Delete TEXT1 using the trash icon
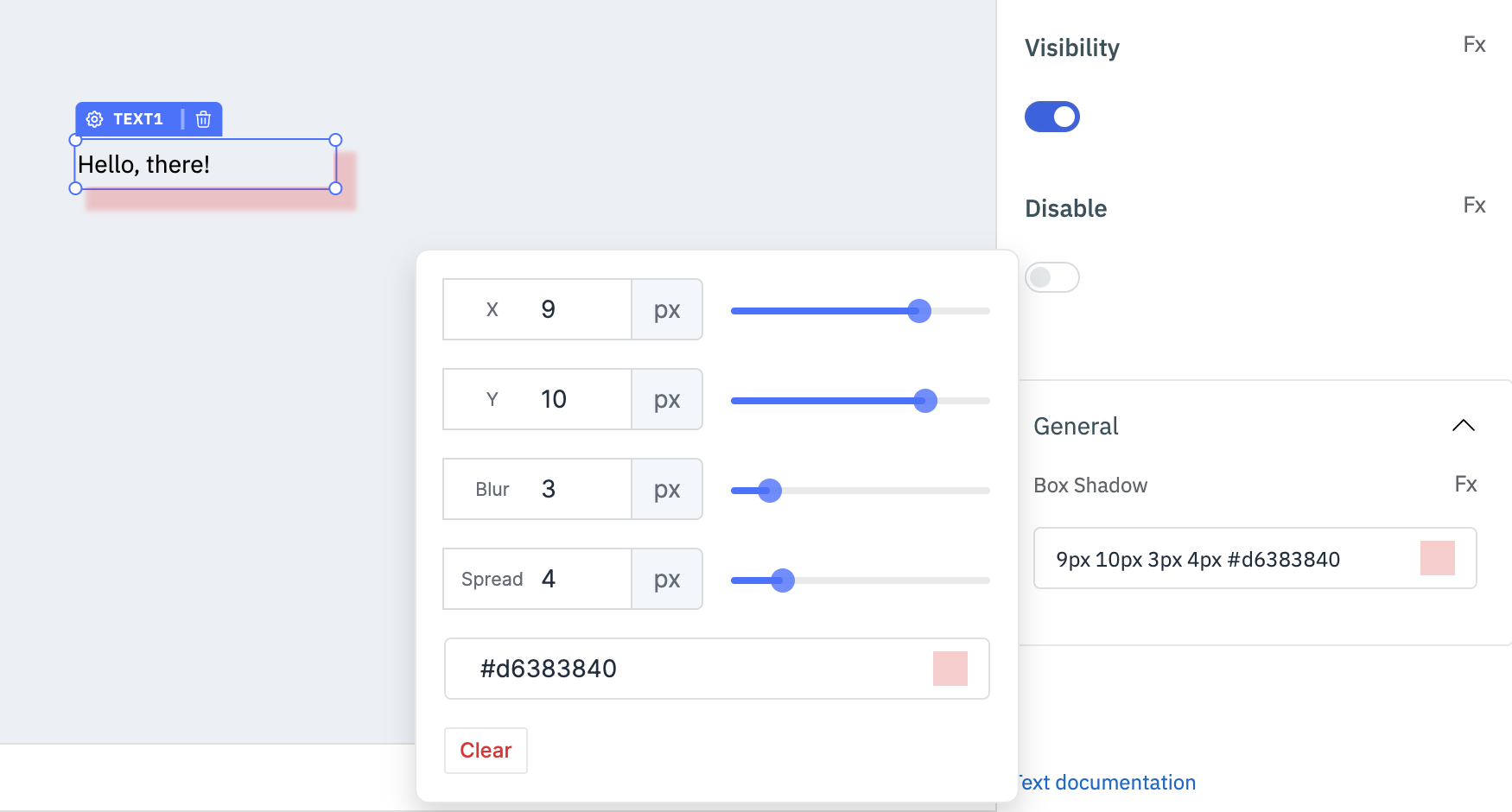 (203, 119)
